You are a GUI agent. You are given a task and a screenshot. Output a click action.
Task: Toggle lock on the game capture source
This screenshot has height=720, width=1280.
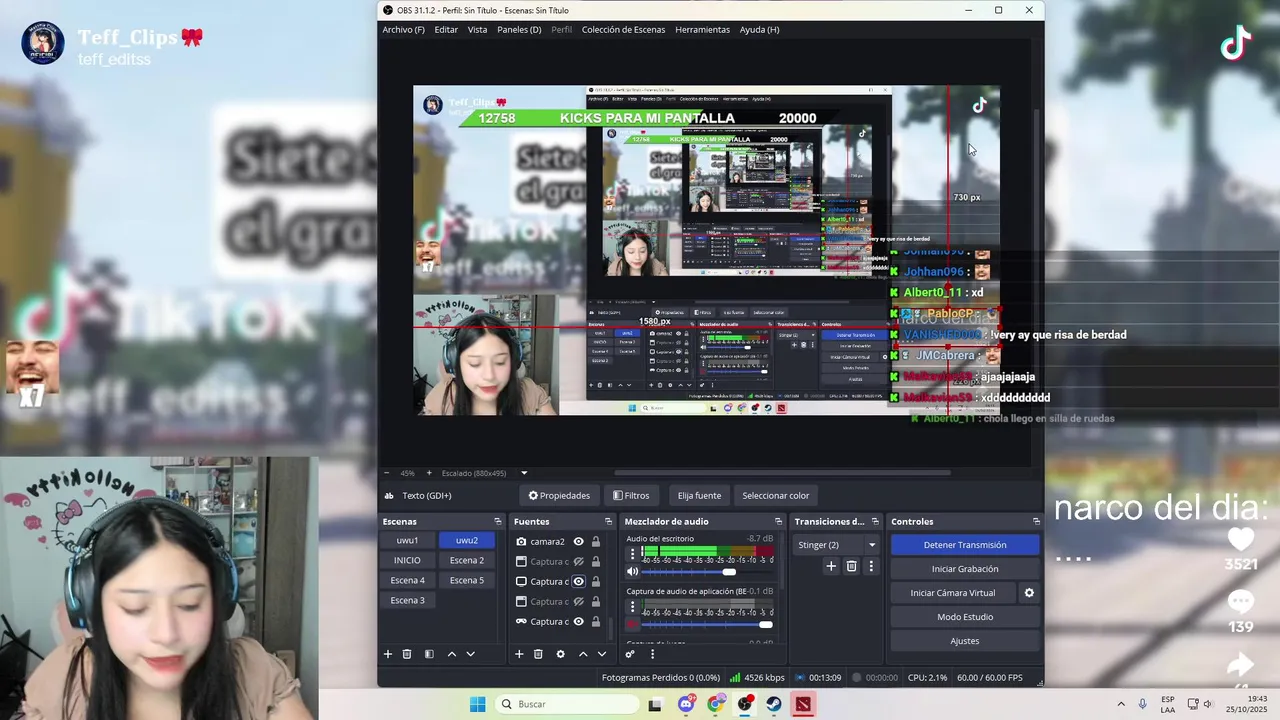coord(596,621)
